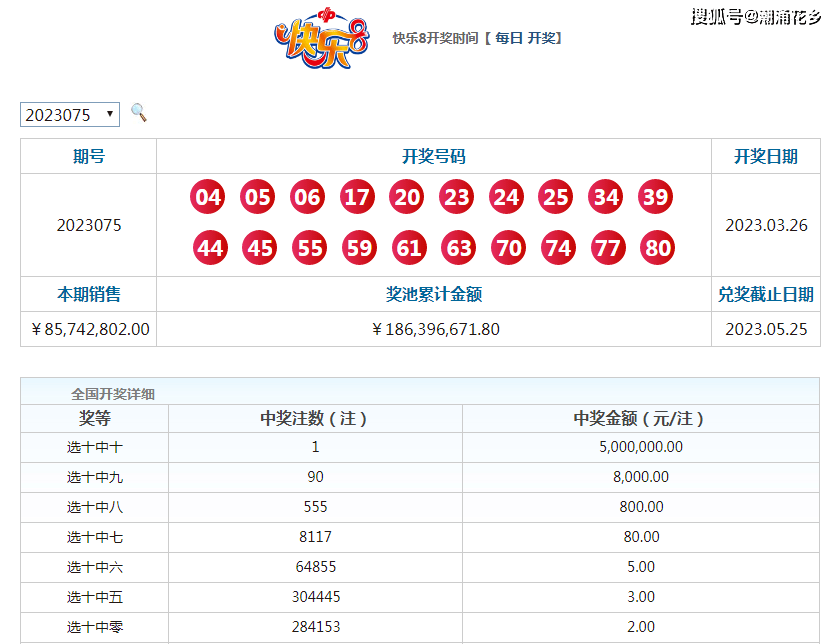Select prize pool ￥186,396,671.80
The image size is (839, 644).
tap(434, 329)
